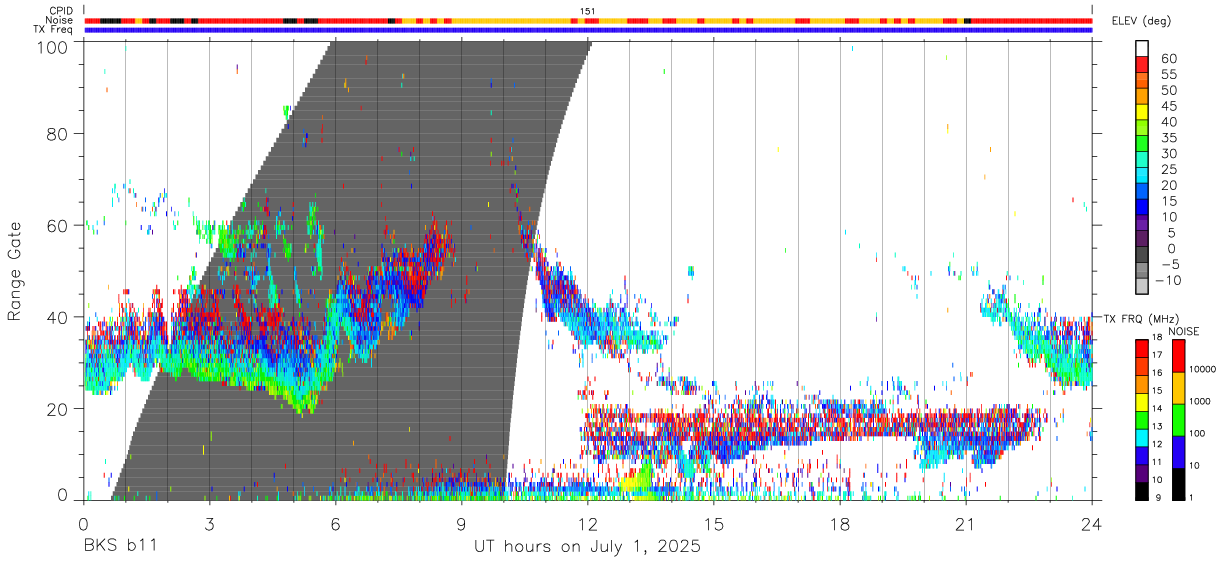Click the NOISE legend title
This screenshot has width=1228, height=567.
point(1185,331)
